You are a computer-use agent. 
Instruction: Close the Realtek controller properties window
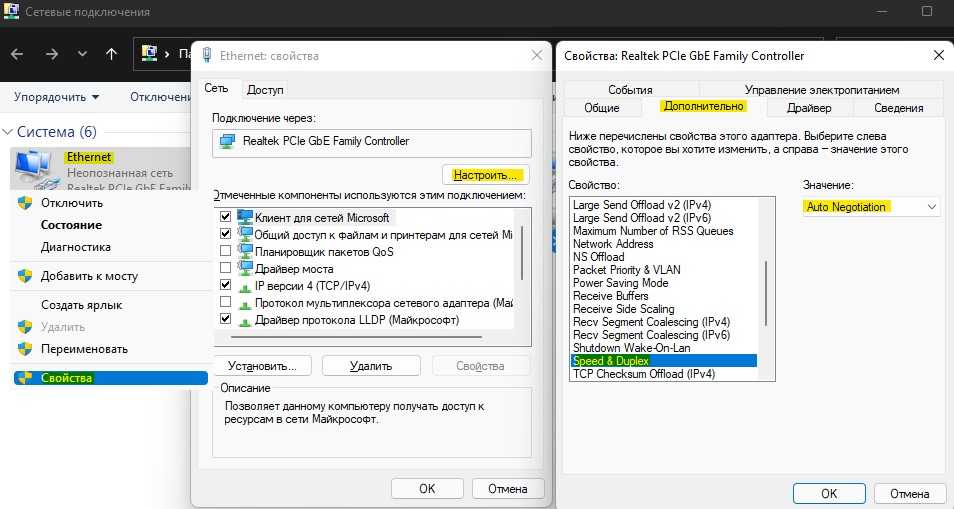pos(936,55)
